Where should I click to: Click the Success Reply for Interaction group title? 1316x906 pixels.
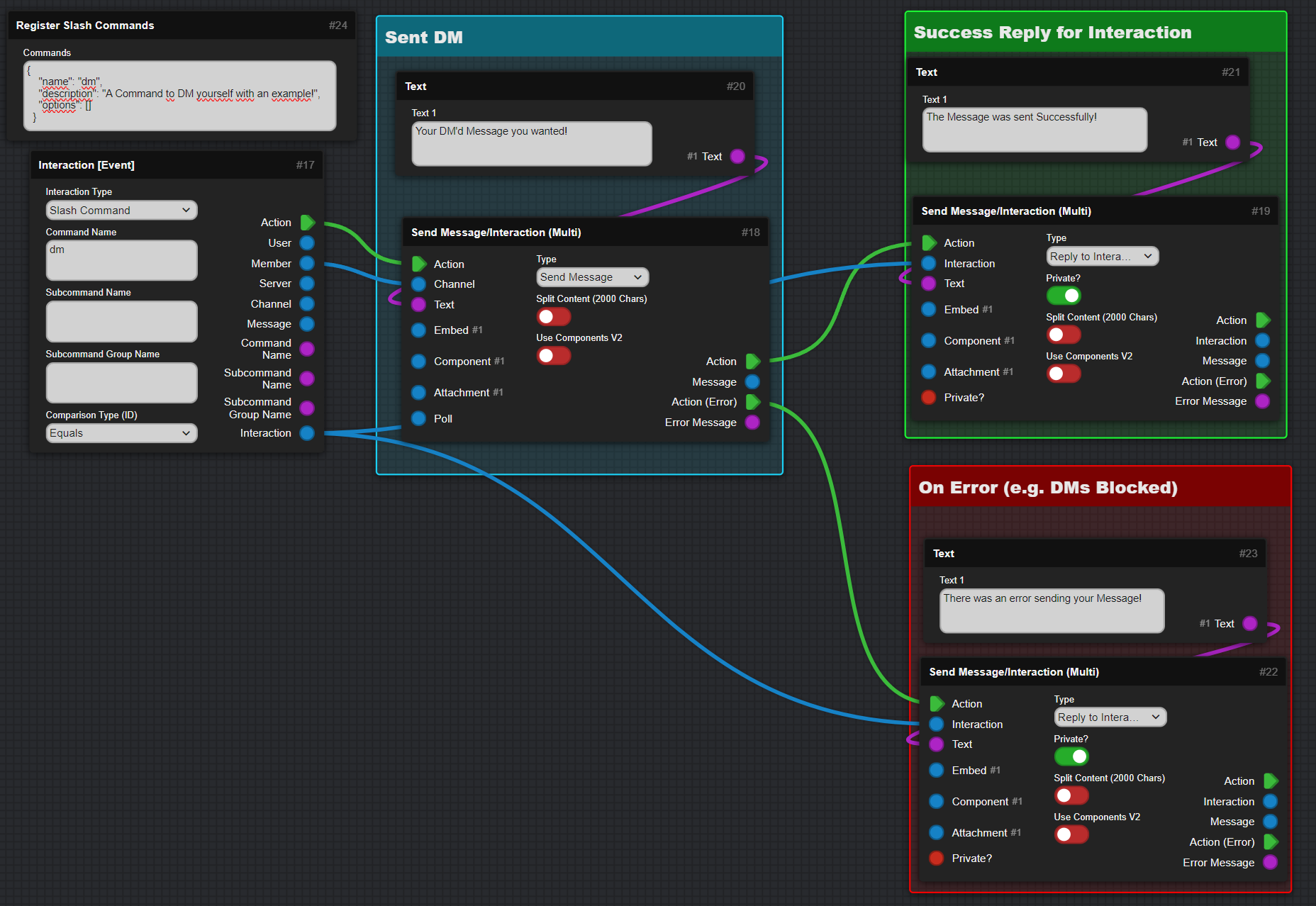[x=1052, y=33]
